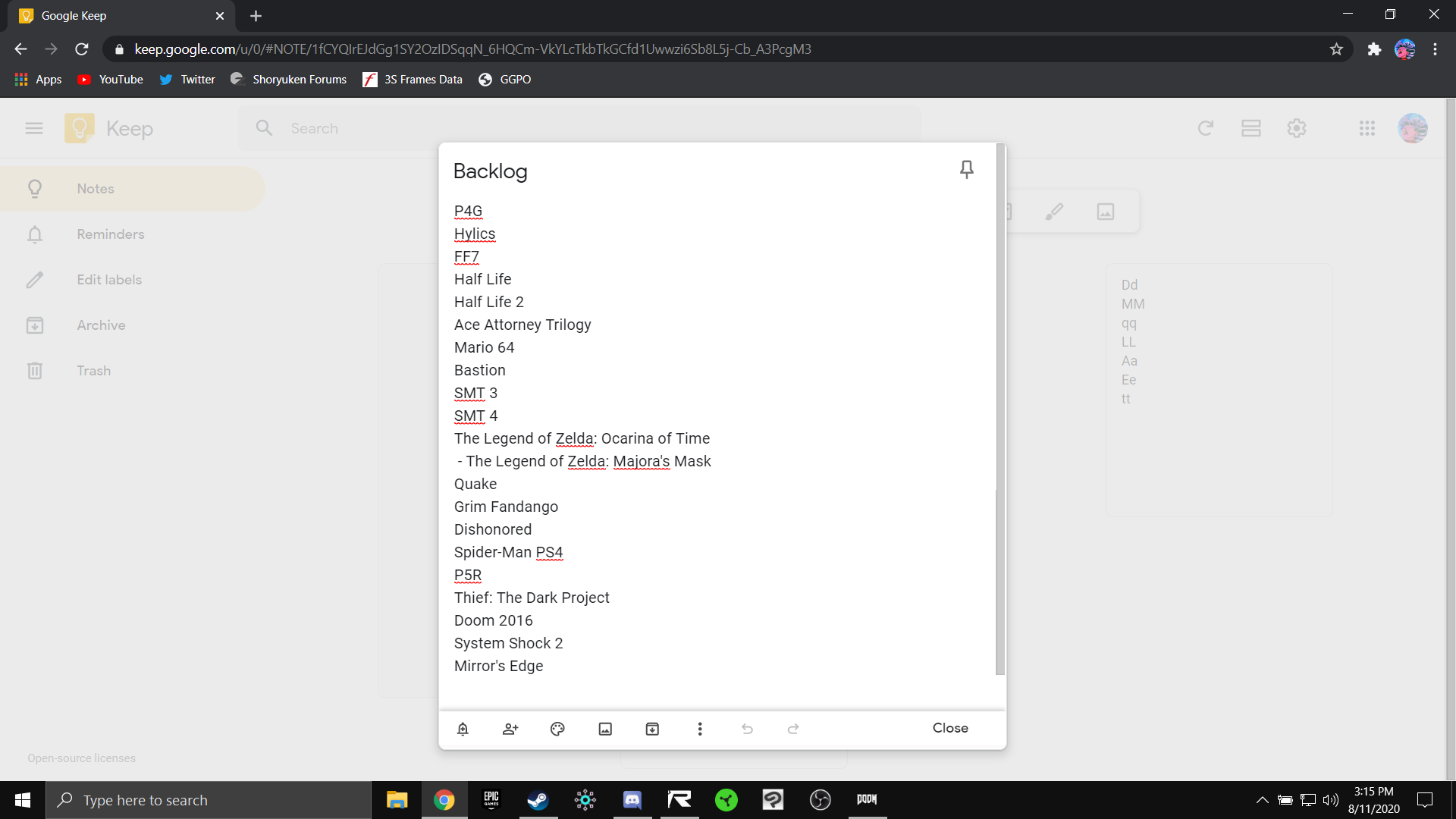This screenshot has width=1456, height=819.
Task: Switch to list view layout
Action: click(1251, 128)
